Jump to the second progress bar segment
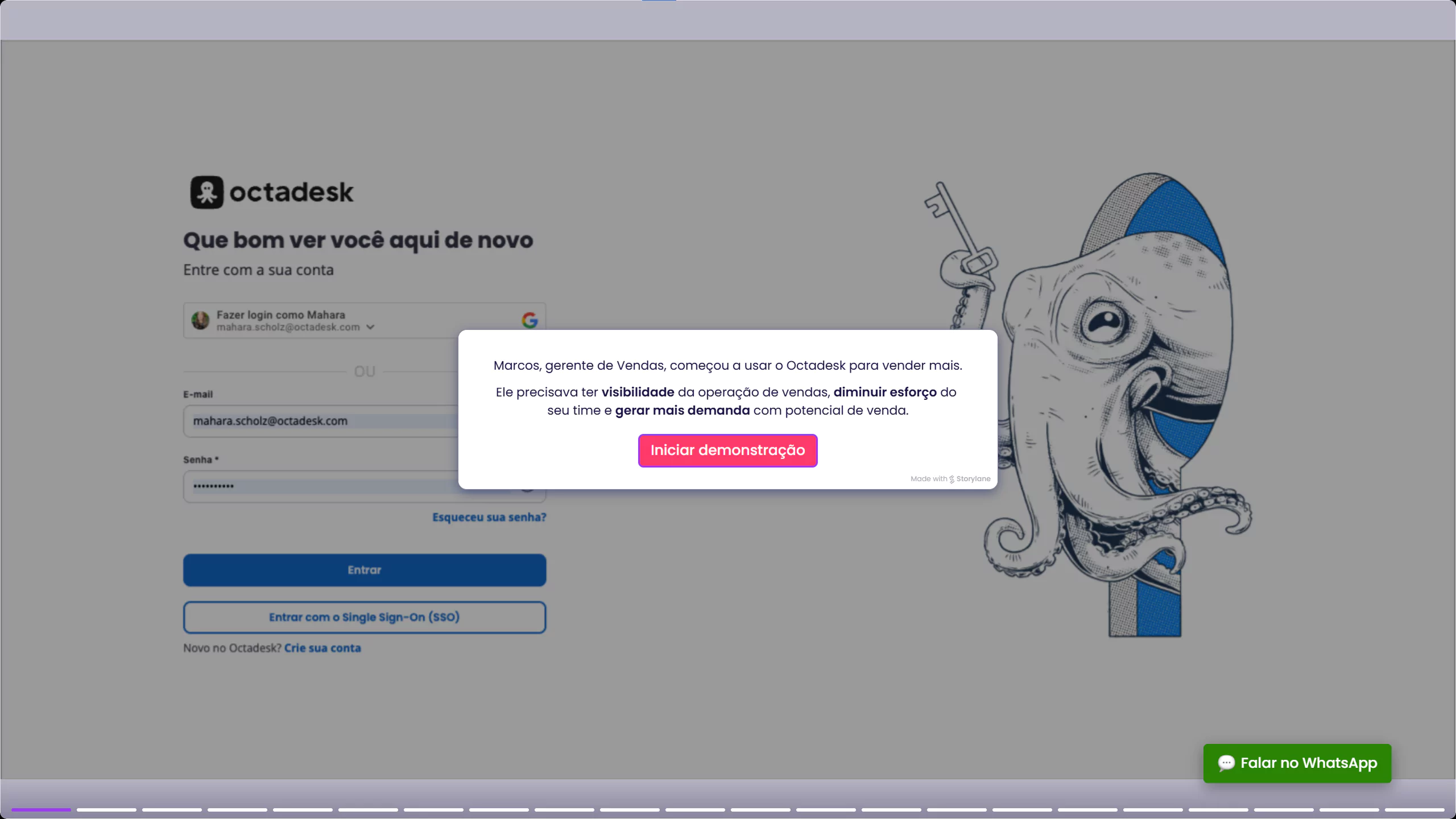The width and height of the screenshot is (1456, 819). (106, 809)
